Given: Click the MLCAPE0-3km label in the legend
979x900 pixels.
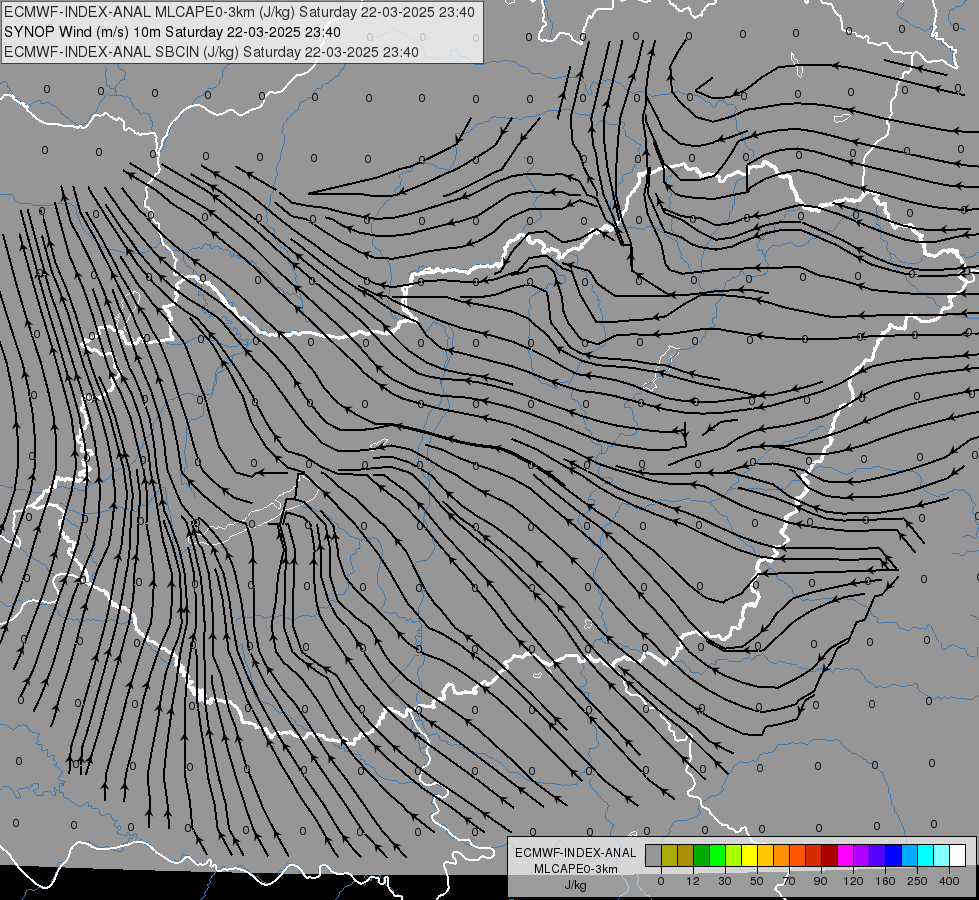Looking at the screenshot, I should click(x=576, y=869).
